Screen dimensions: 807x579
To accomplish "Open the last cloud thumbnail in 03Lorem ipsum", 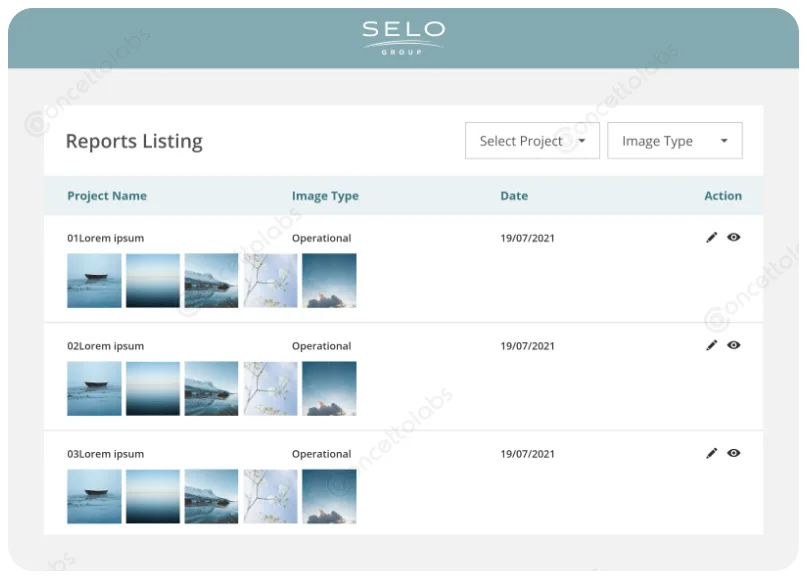I will (x=329, y=496).
